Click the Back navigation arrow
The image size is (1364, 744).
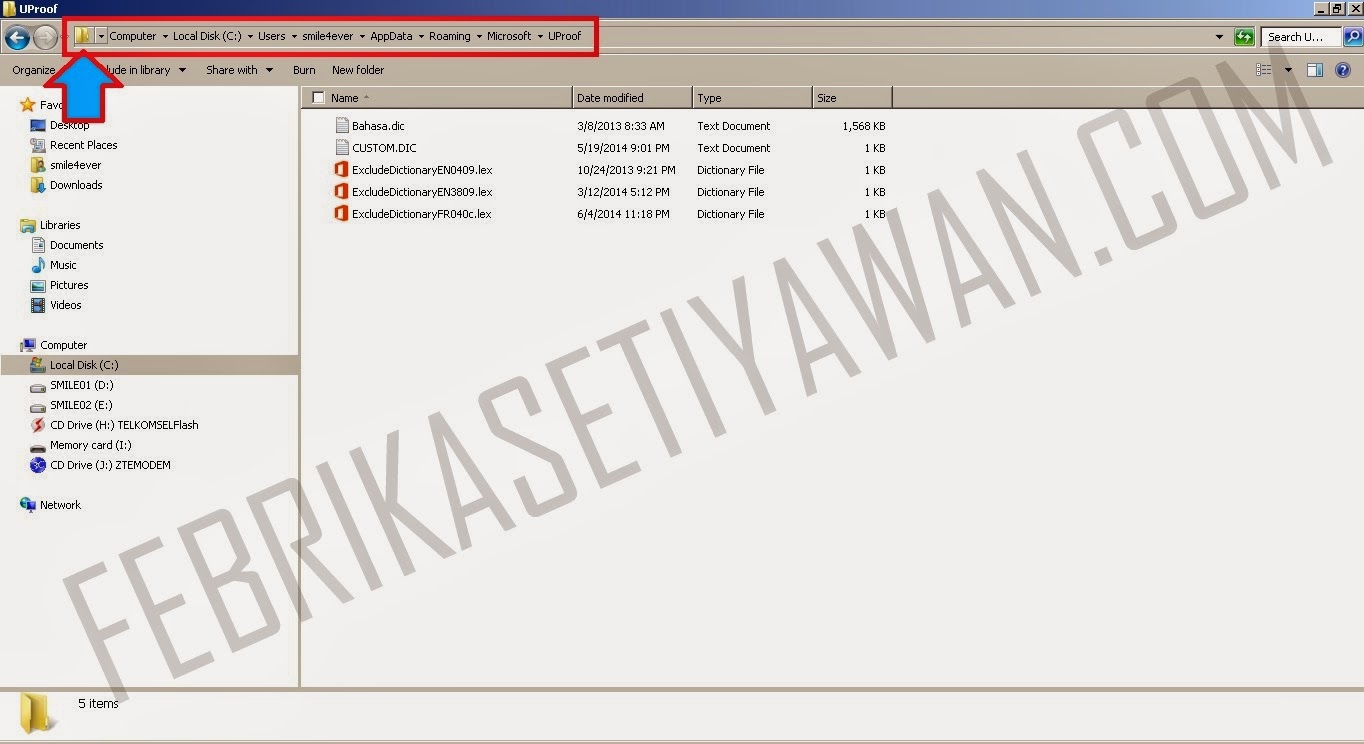pos(16,38)
